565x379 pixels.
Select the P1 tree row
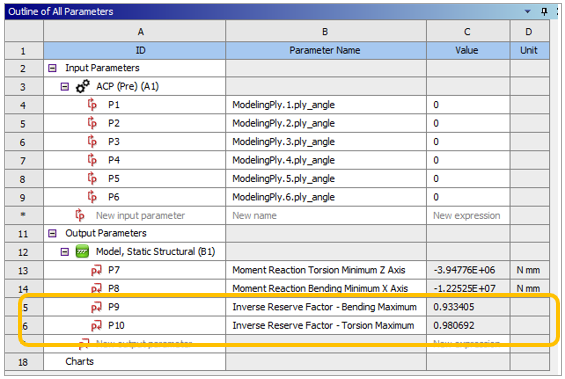tap(134, 105)
